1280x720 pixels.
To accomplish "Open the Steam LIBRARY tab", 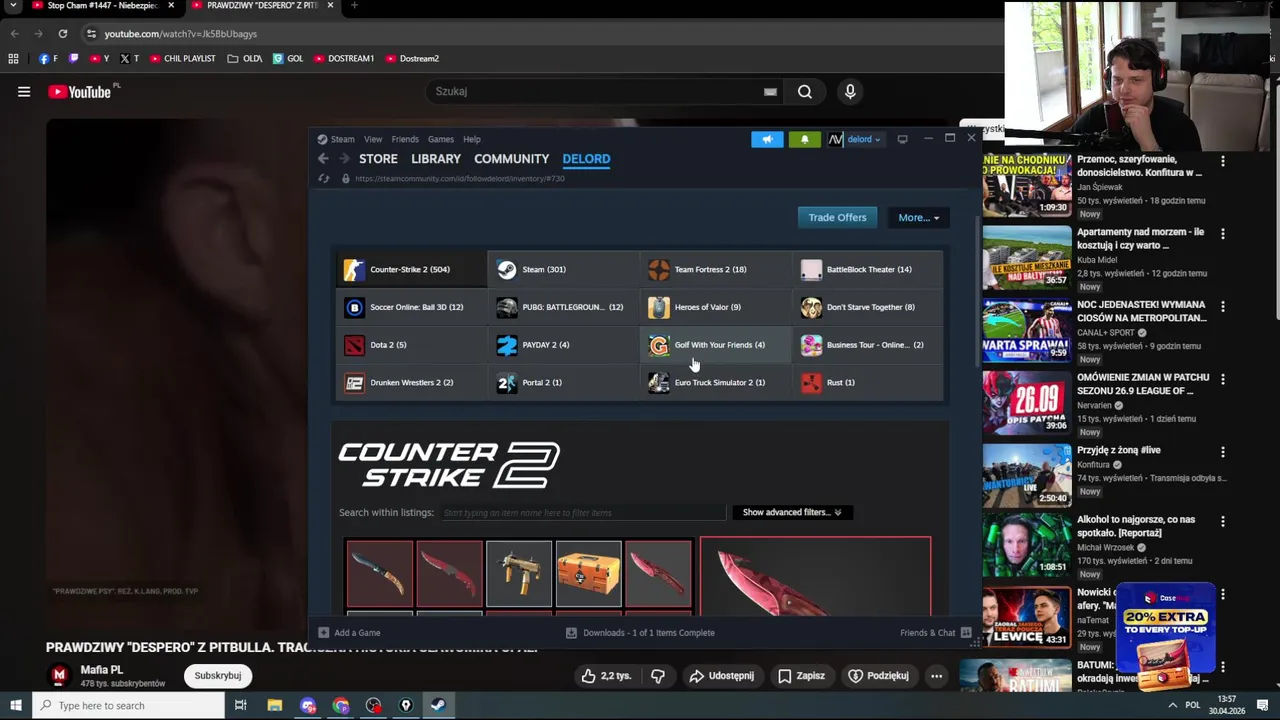I will 436,159.
